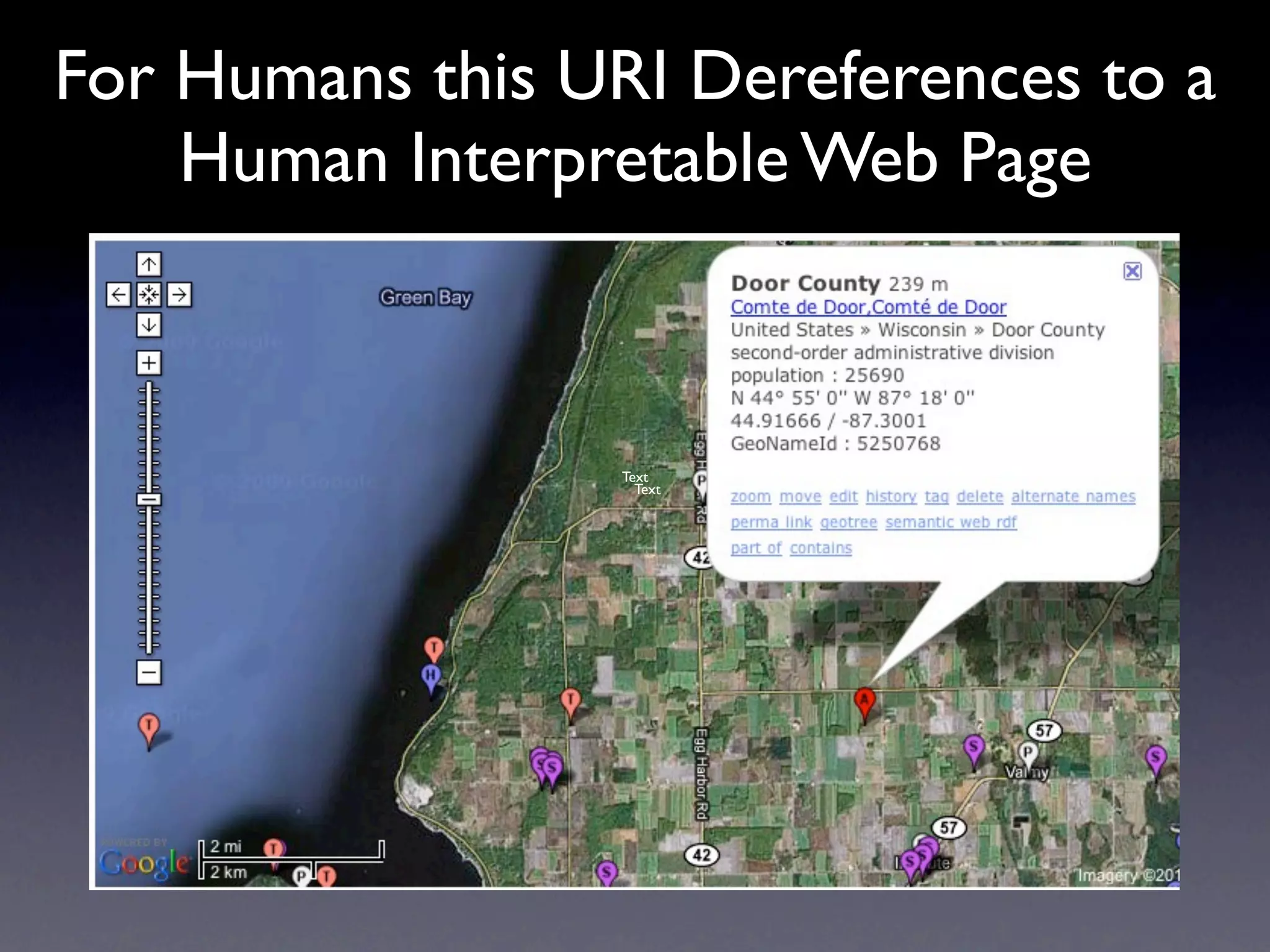
Task: Pan the map down with the arrow button
Action: pyautogui.click(x=149, y=325)
